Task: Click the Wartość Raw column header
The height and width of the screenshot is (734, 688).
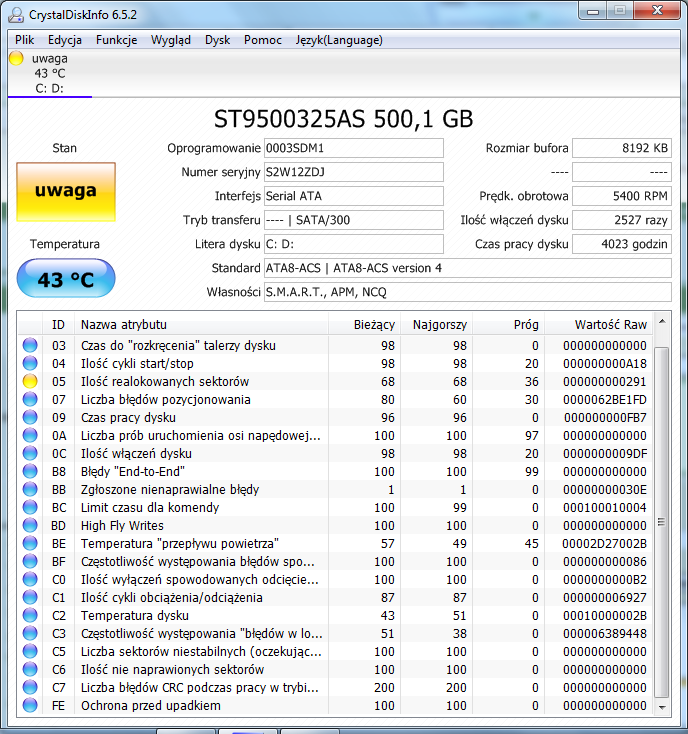Action: click(x=599, y=324)
